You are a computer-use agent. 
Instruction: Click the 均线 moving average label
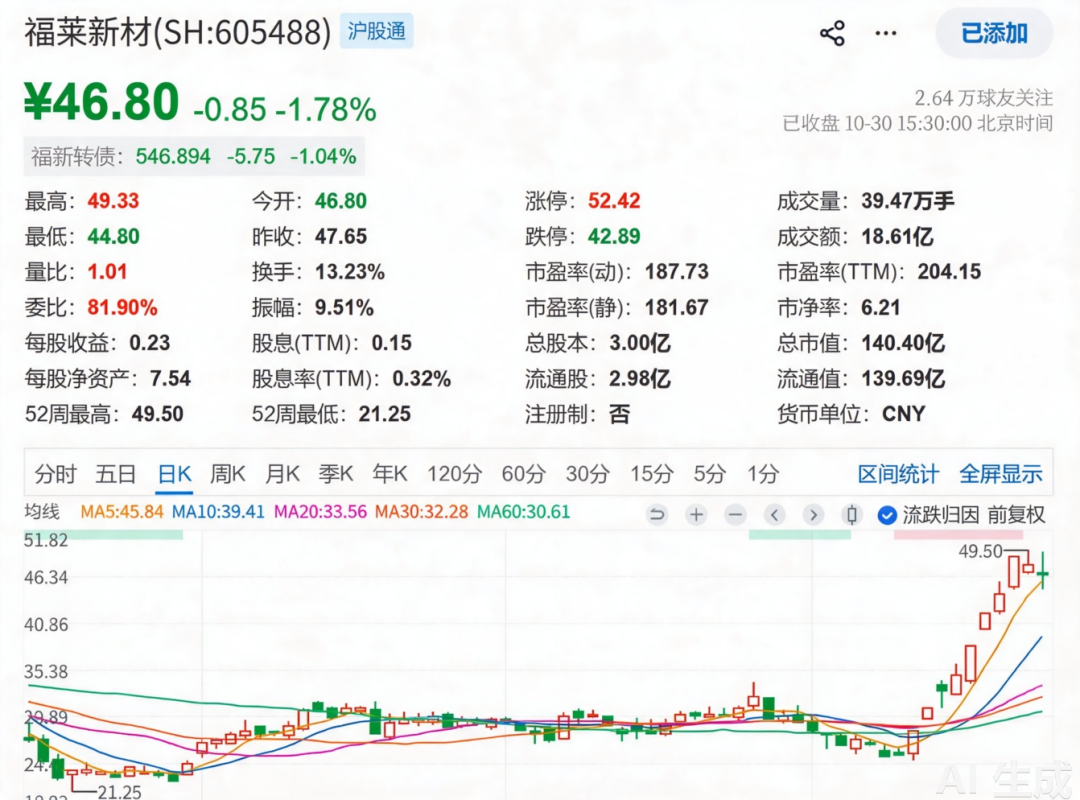pyautogui.click(x=42, y=512)
